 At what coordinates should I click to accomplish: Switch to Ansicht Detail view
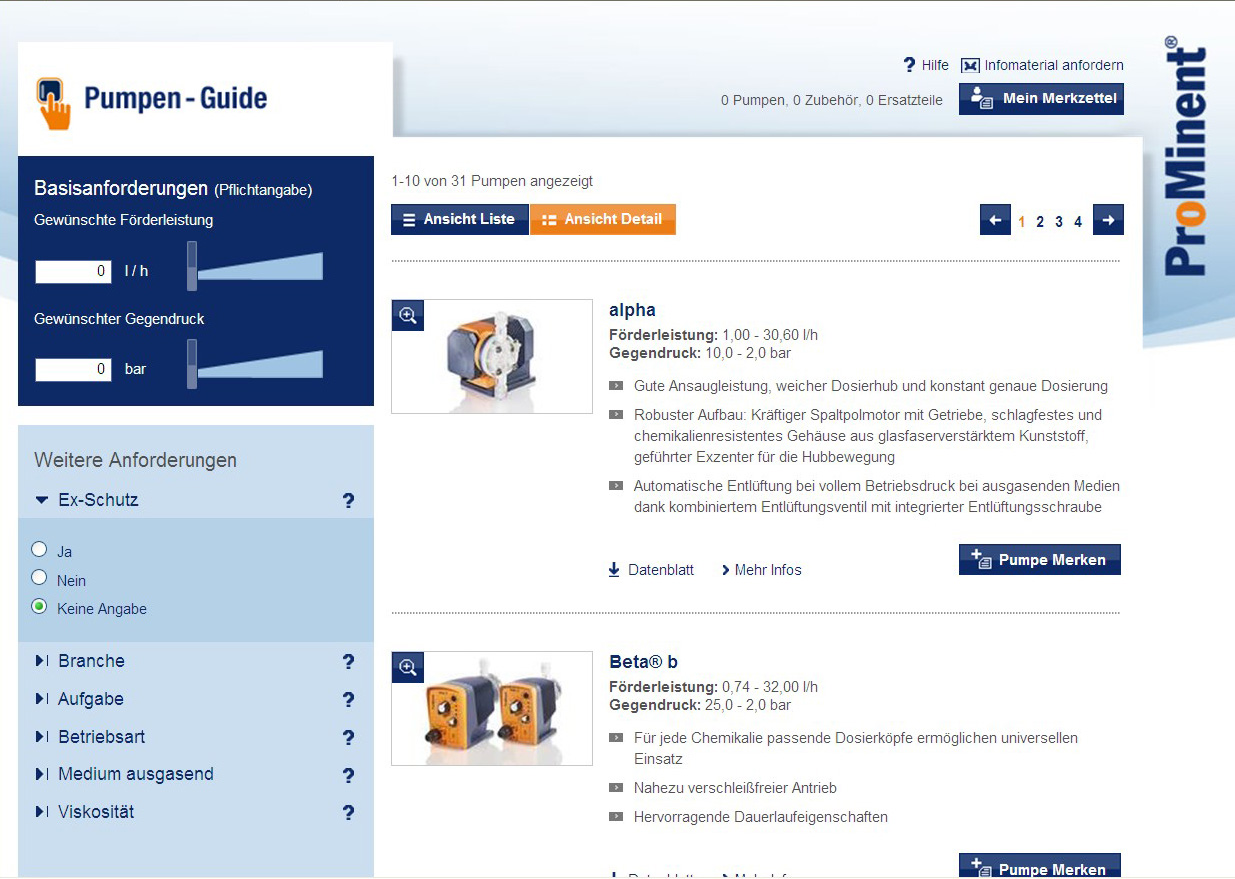(x=603, y=220)
